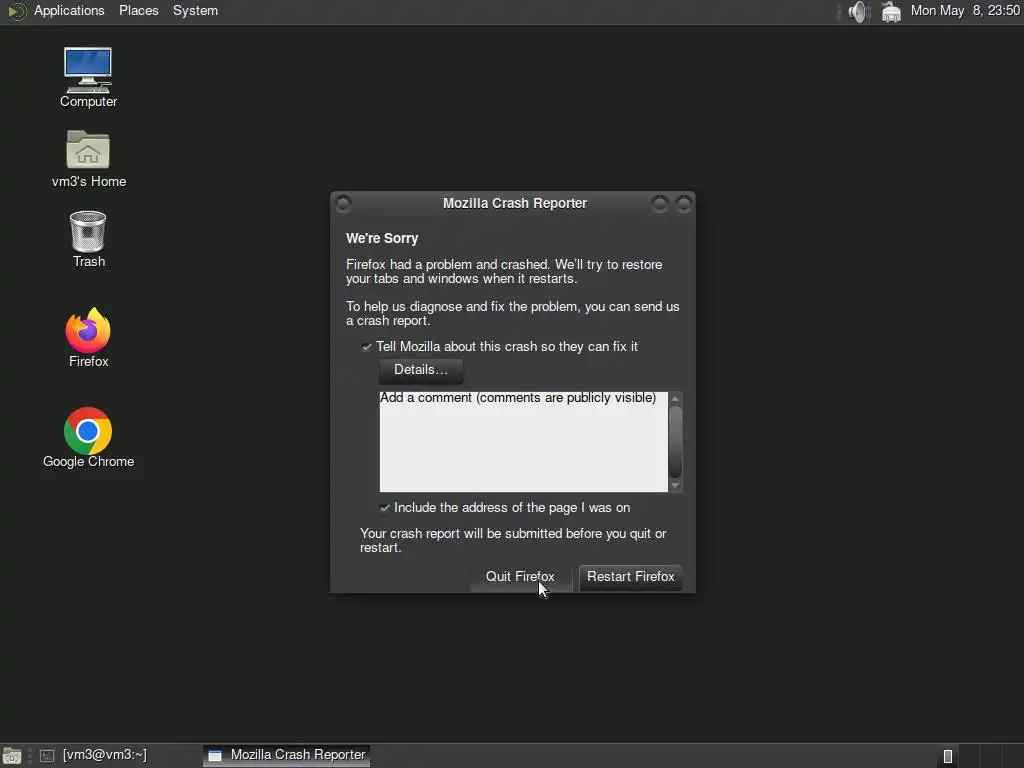Click the We're Sorry heading
The width and height of the screenshot is (1024, 768).
click(x=382, y=238)
